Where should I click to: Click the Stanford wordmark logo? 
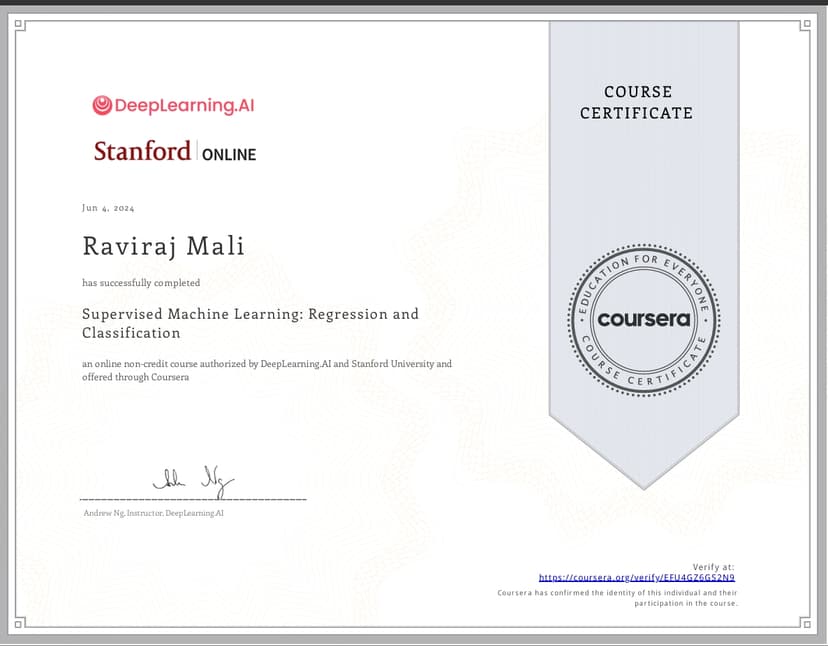coord(142,152)
